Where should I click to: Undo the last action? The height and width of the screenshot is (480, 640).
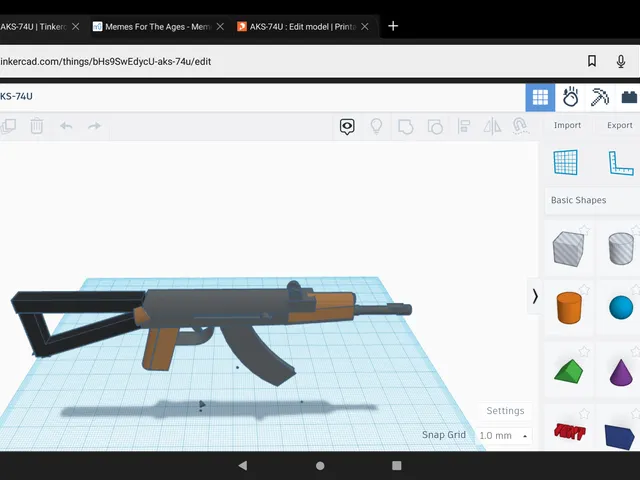pyautogui.click(x=66, y=126)
